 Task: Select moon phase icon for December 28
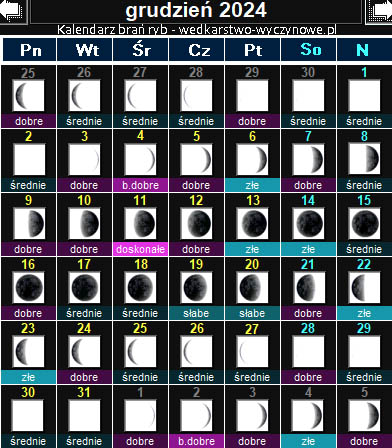[x=308, y=352]
